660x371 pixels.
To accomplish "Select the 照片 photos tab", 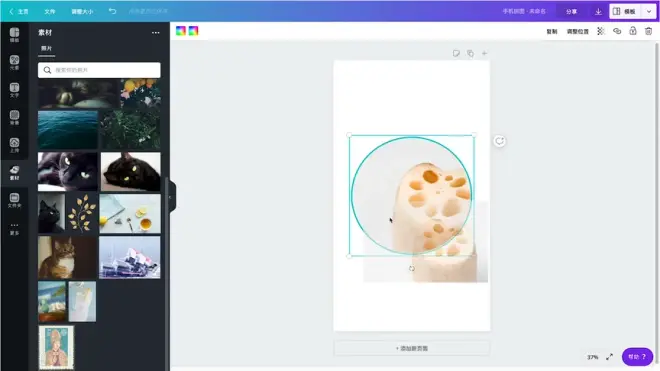I will (46, 48).
